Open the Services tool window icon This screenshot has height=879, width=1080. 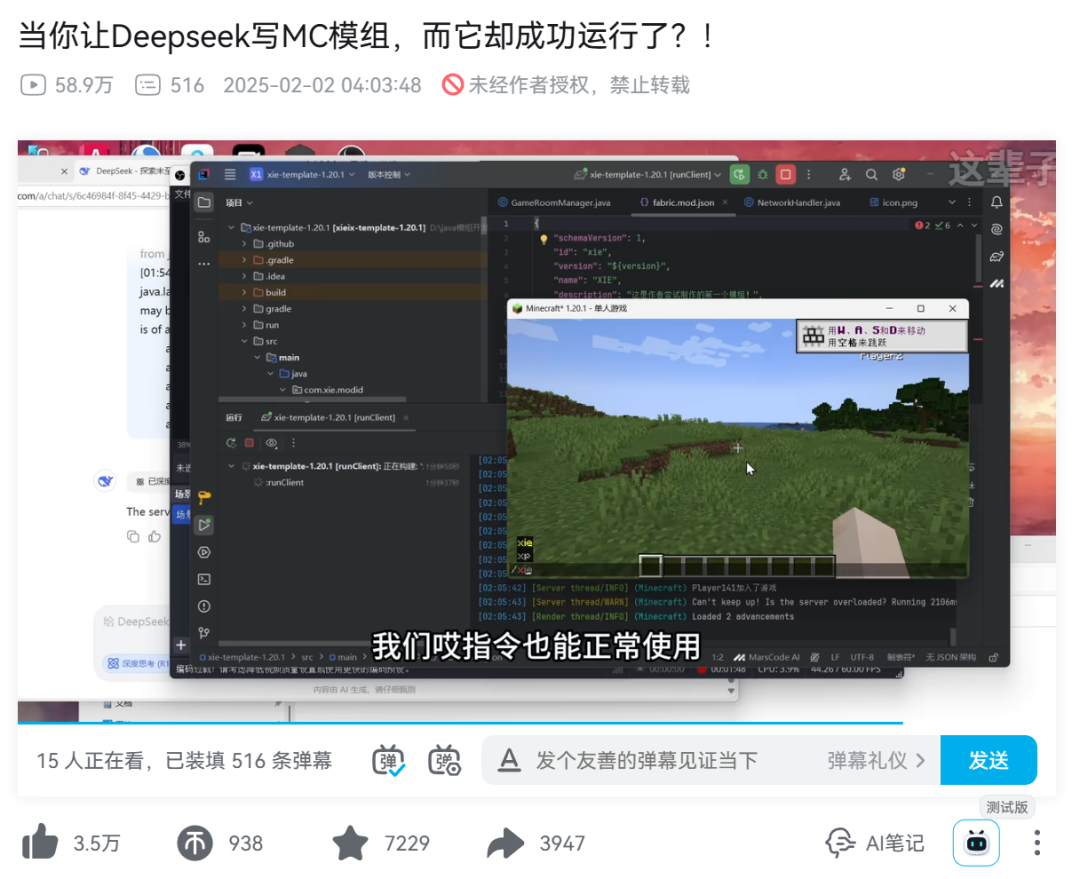(204, 552)
